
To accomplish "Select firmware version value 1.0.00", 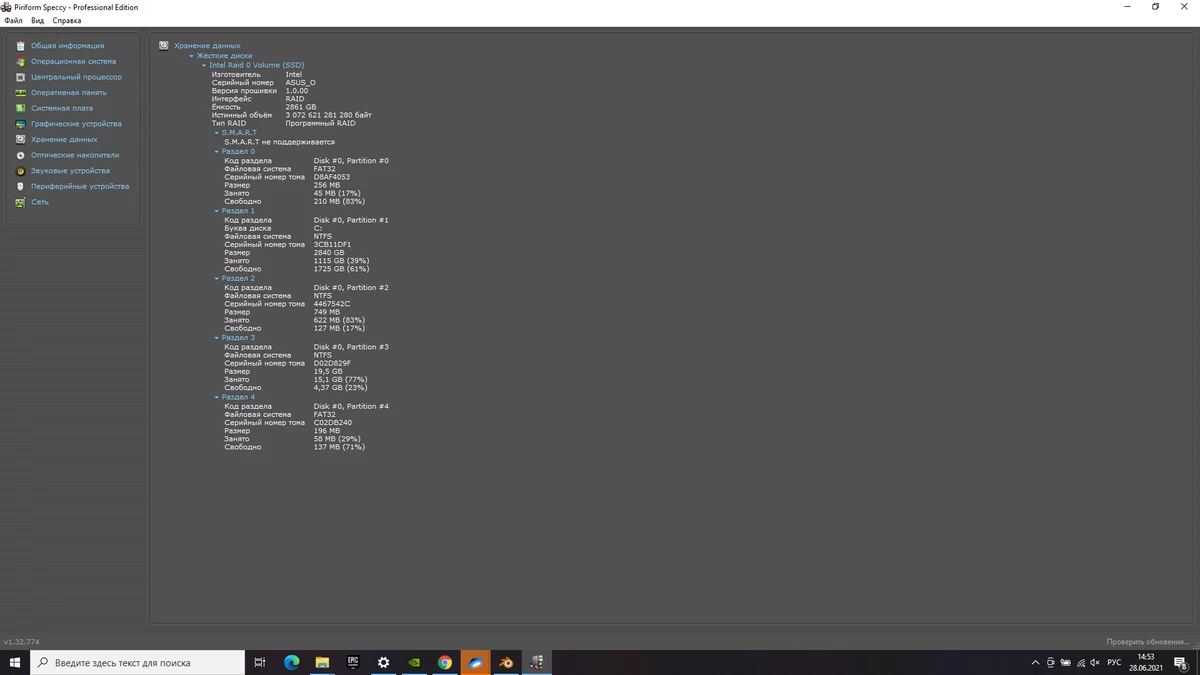I will coord(297,91).
